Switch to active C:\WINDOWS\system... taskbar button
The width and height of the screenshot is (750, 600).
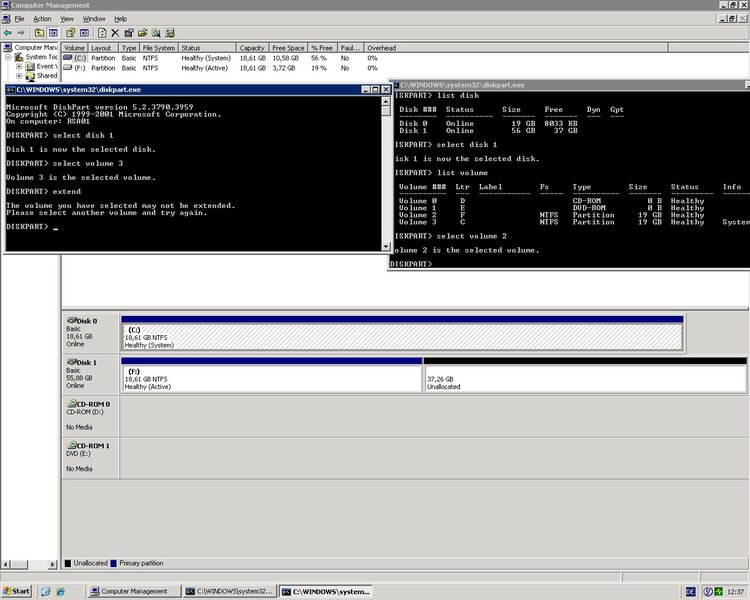click(x=326, y=591)
